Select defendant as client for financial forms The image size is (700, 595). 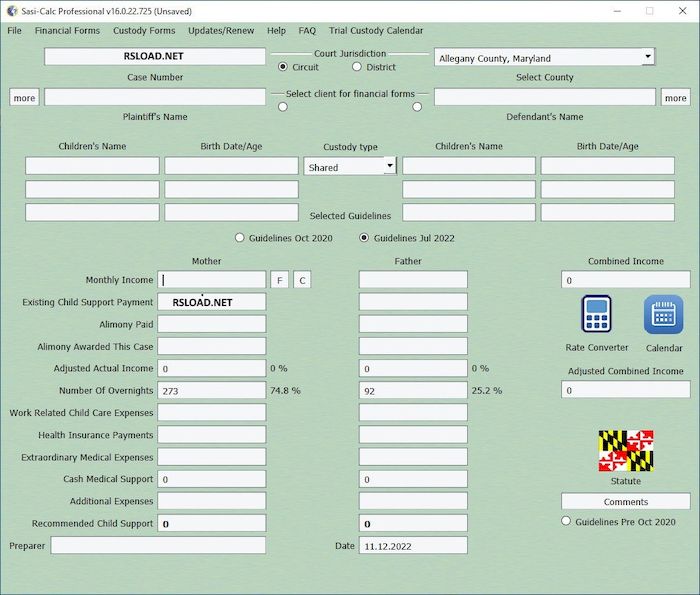coord(417,107)
